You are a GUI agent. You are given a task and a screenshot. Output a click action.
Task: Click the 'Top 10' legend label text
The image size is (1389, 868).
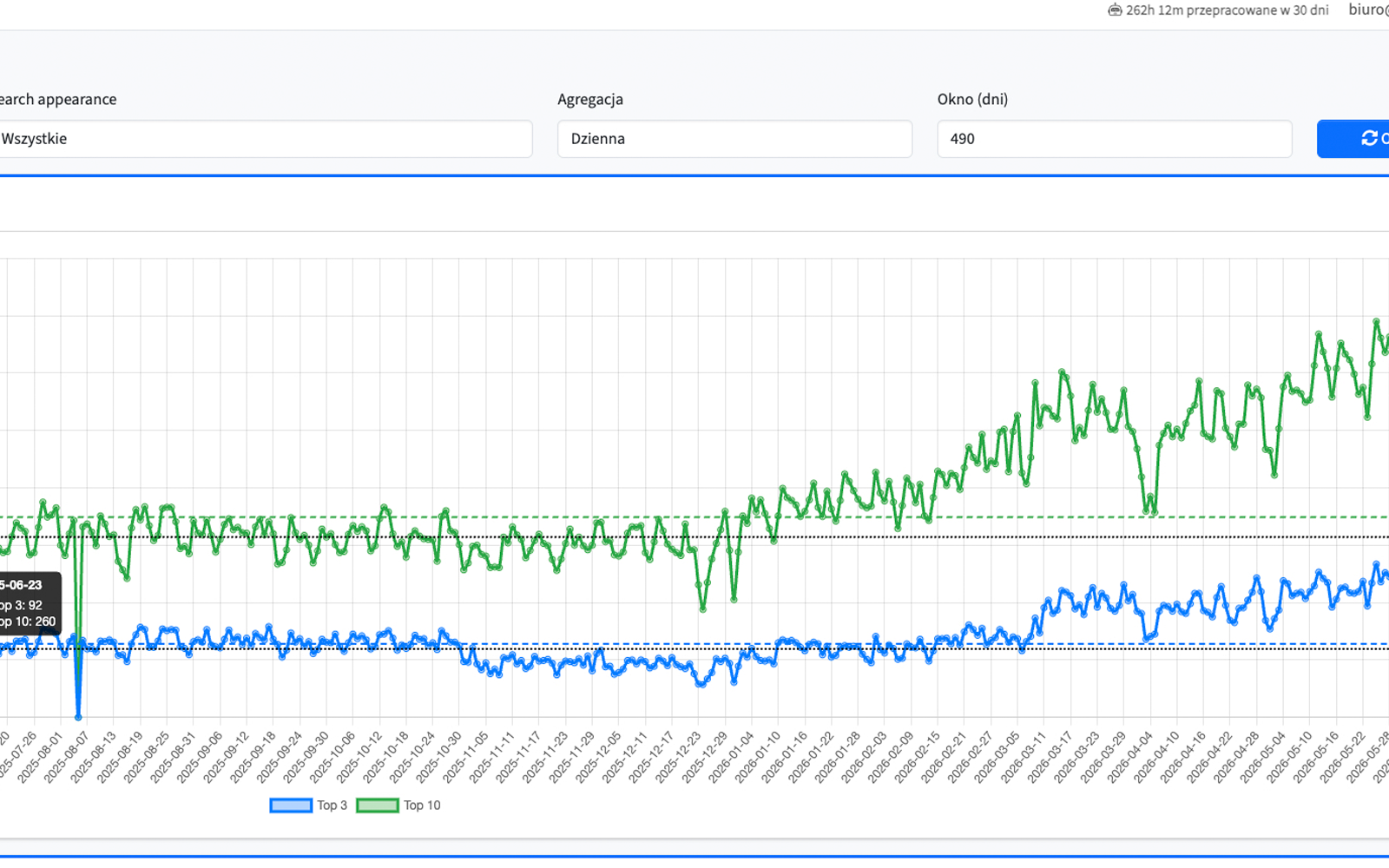(x=422, y=806)
